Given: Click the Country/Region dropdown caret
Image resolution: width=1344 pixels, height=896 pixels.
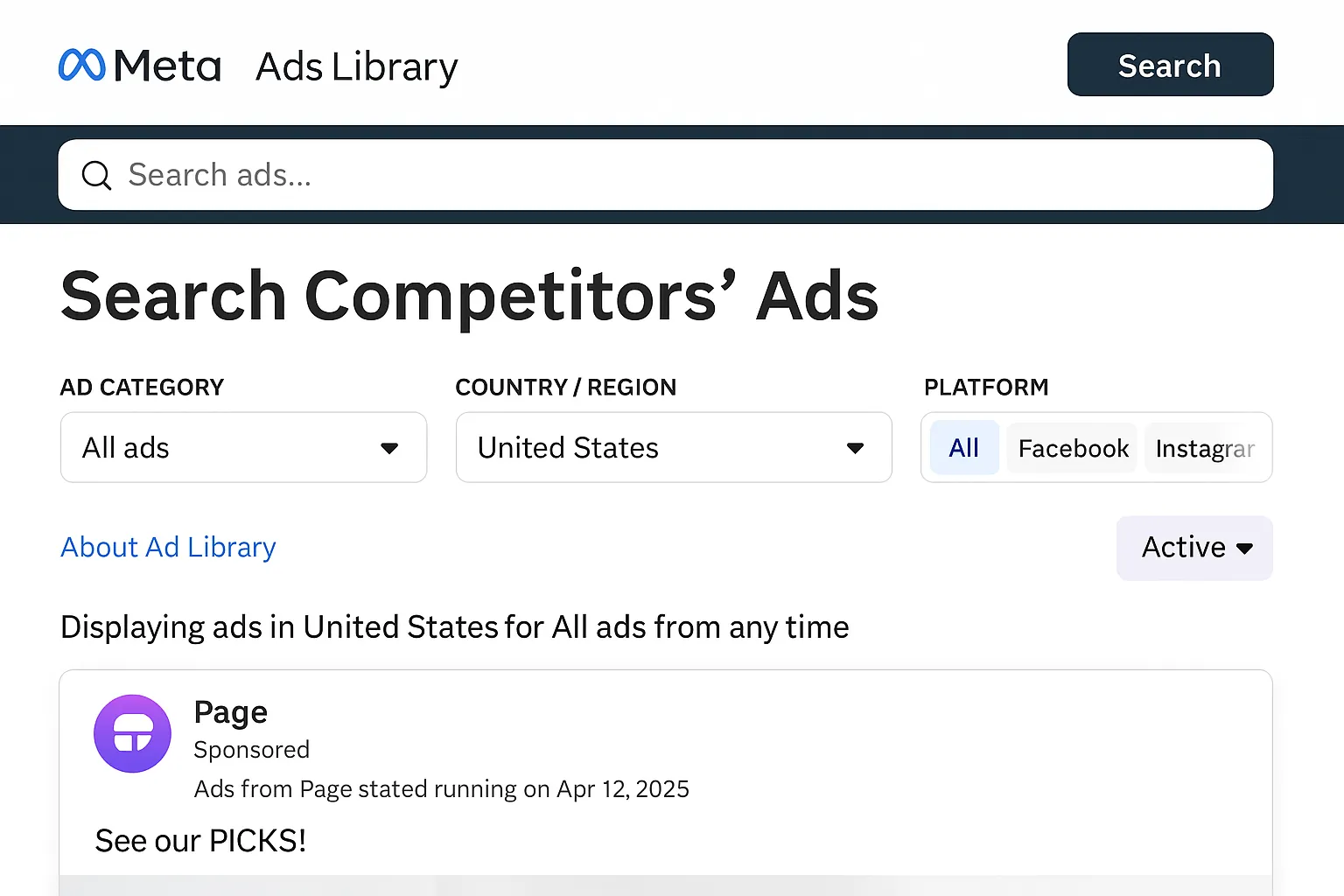Looking at the screenshot, I should coord(855,448).
